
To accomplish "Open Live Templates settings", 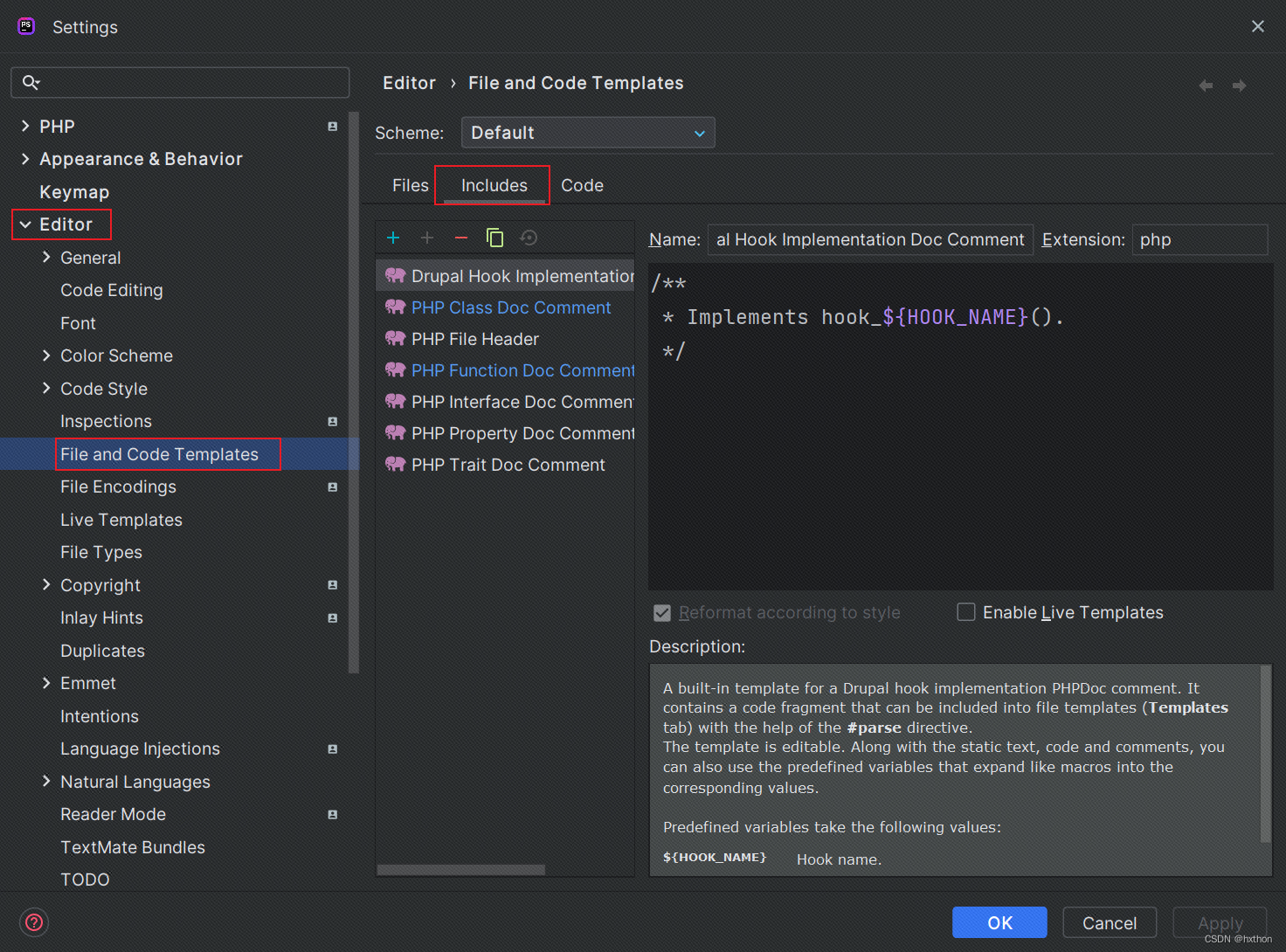I will pos(121,520).
